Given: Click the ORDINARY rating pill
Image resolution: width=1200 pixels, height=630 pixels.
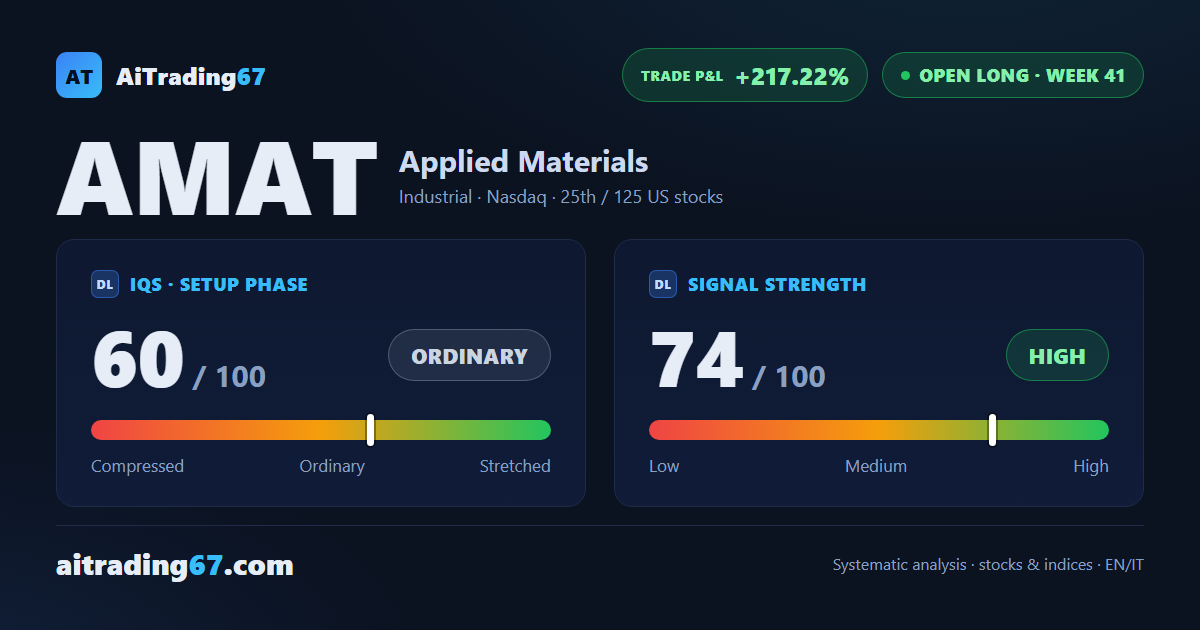Looking at the screenshot, I should click(x=469, y=355).
